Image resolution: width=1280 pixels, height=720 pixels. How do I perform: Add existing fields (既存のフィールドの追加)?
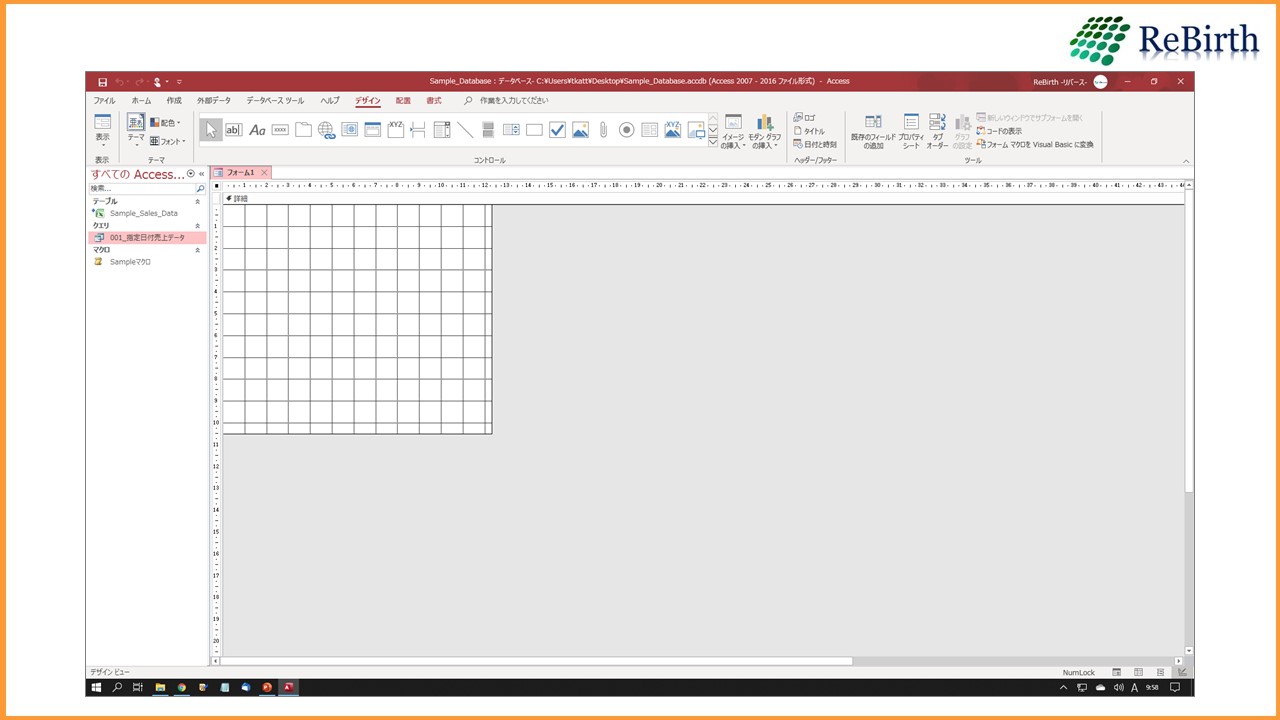click(x=873, y=131)
